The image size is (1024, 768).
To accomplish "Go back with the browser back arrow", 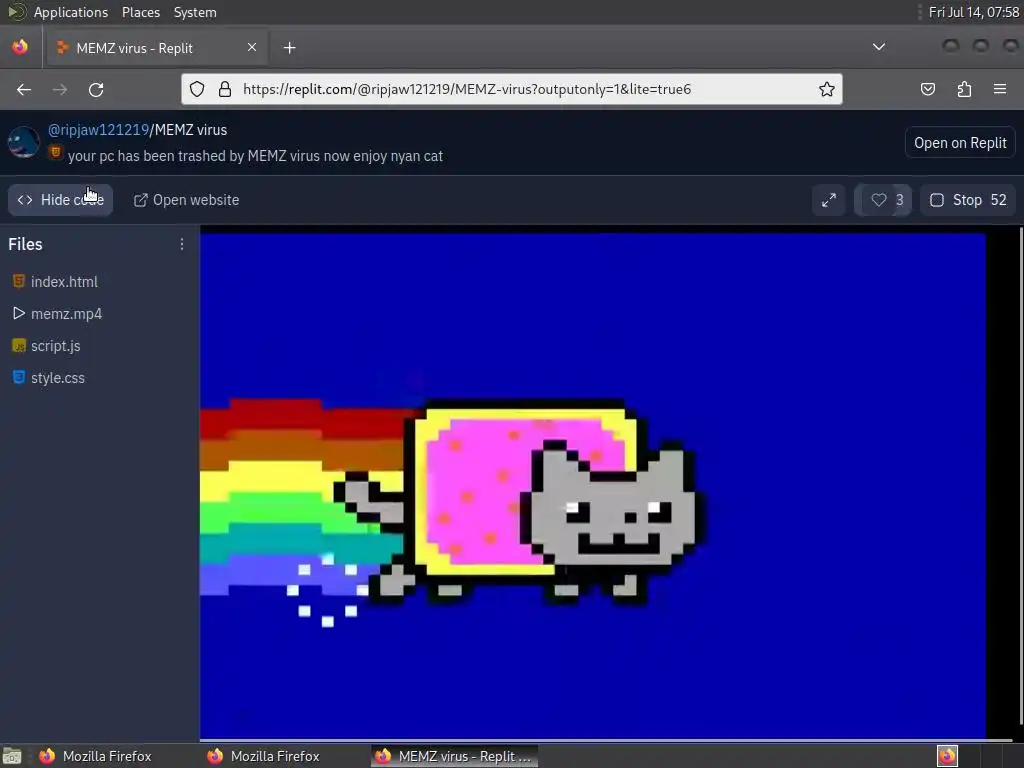I will click(24, 89).
